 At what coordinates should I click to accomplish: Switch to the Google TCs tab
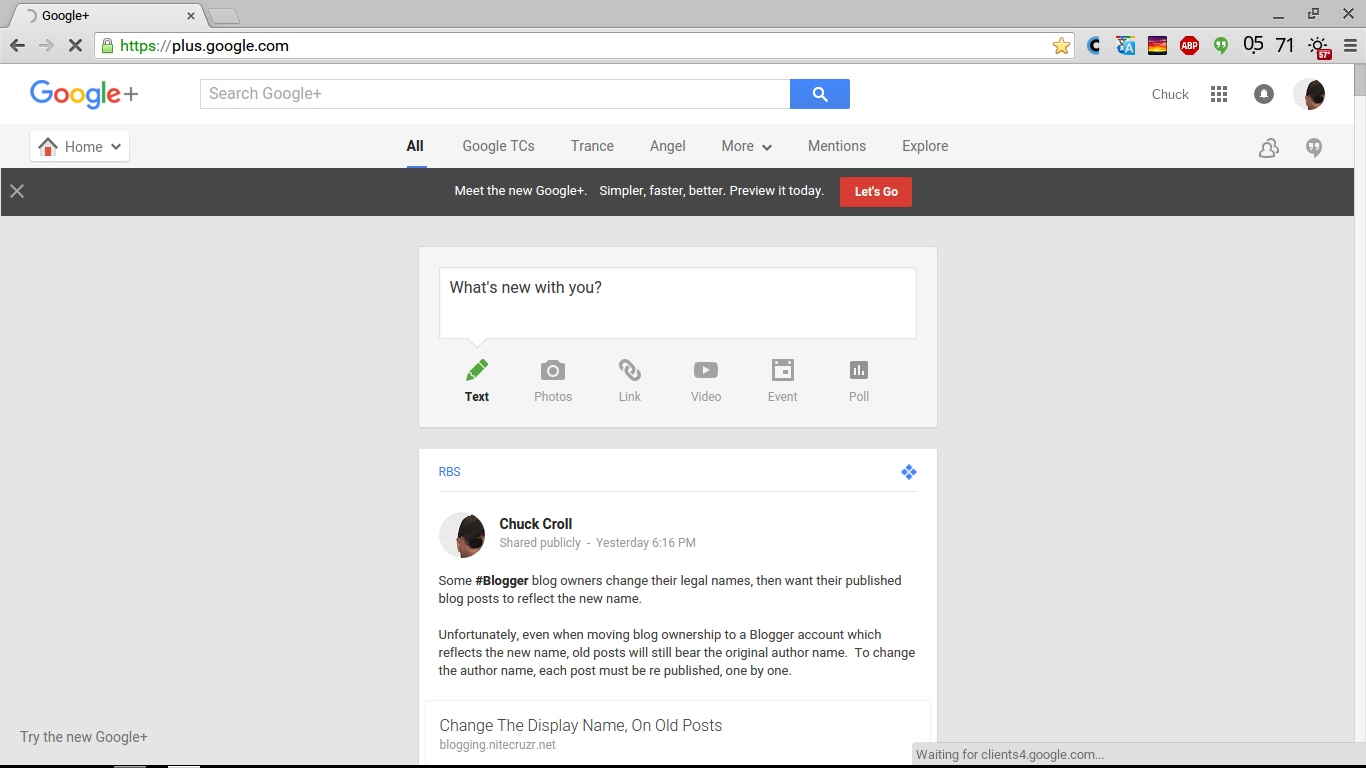point(498,146)
